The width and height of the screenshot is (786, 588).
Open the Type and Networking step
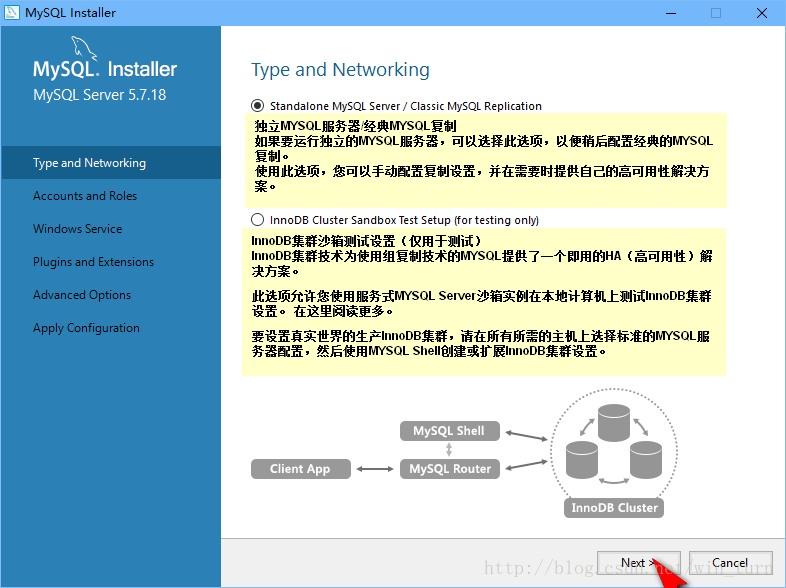89,163
